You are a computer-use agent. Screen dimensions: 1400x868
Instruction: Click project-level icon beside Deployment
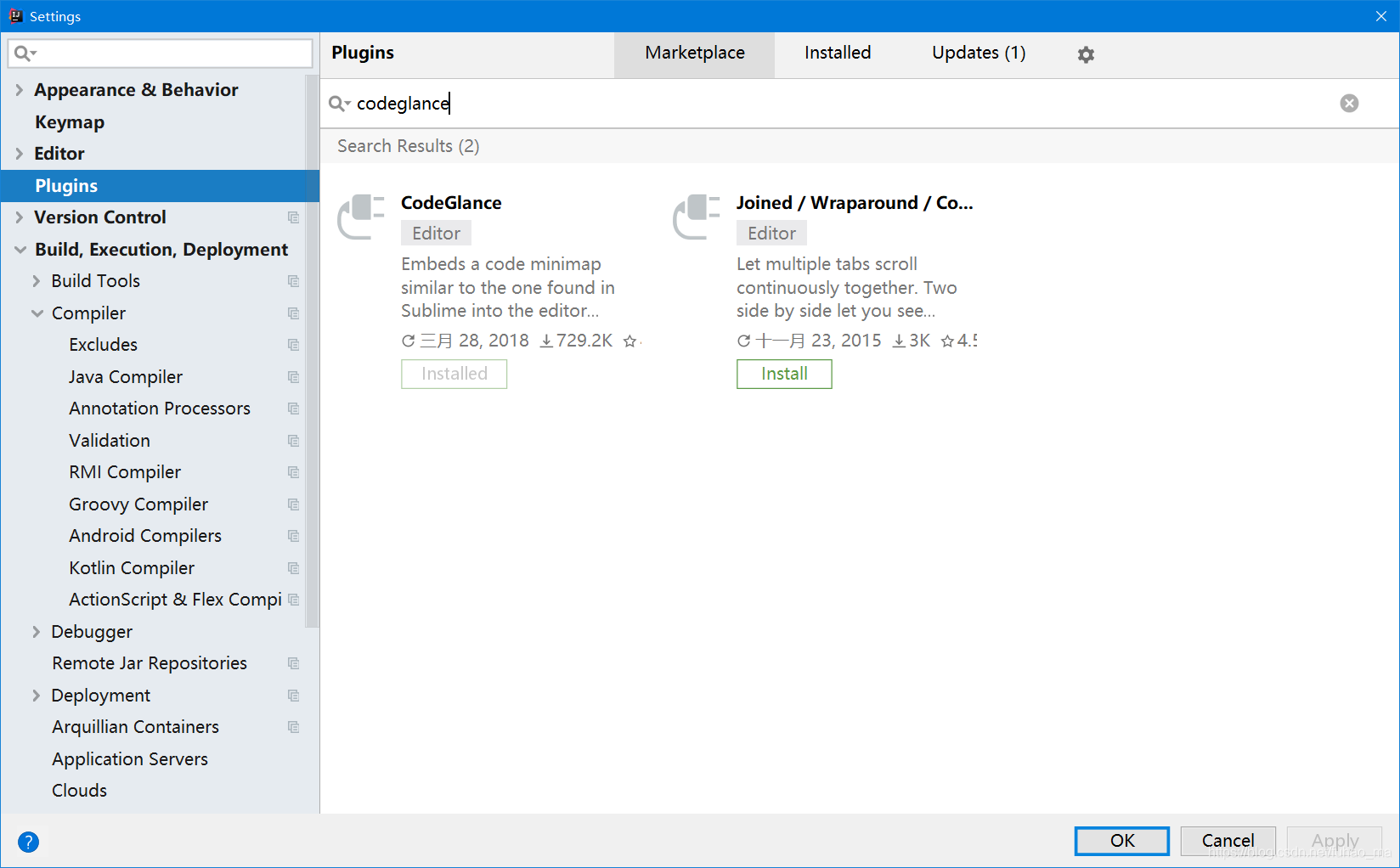[293, 696]
